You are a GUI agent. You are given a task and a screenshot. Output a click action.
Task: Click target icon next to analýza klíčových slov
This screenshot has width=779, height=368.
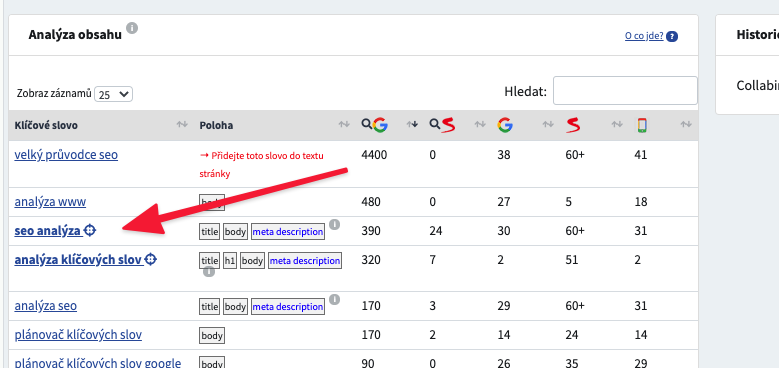[151, 259]
